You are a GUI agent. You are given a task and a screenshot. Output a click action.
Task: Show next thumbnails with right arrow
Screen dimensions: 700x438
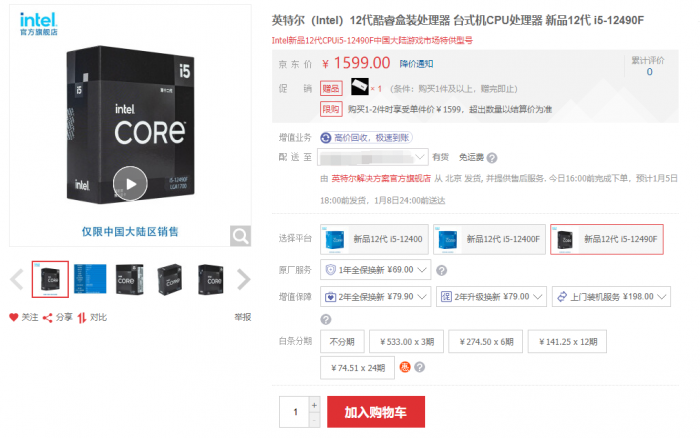[243, 279]
